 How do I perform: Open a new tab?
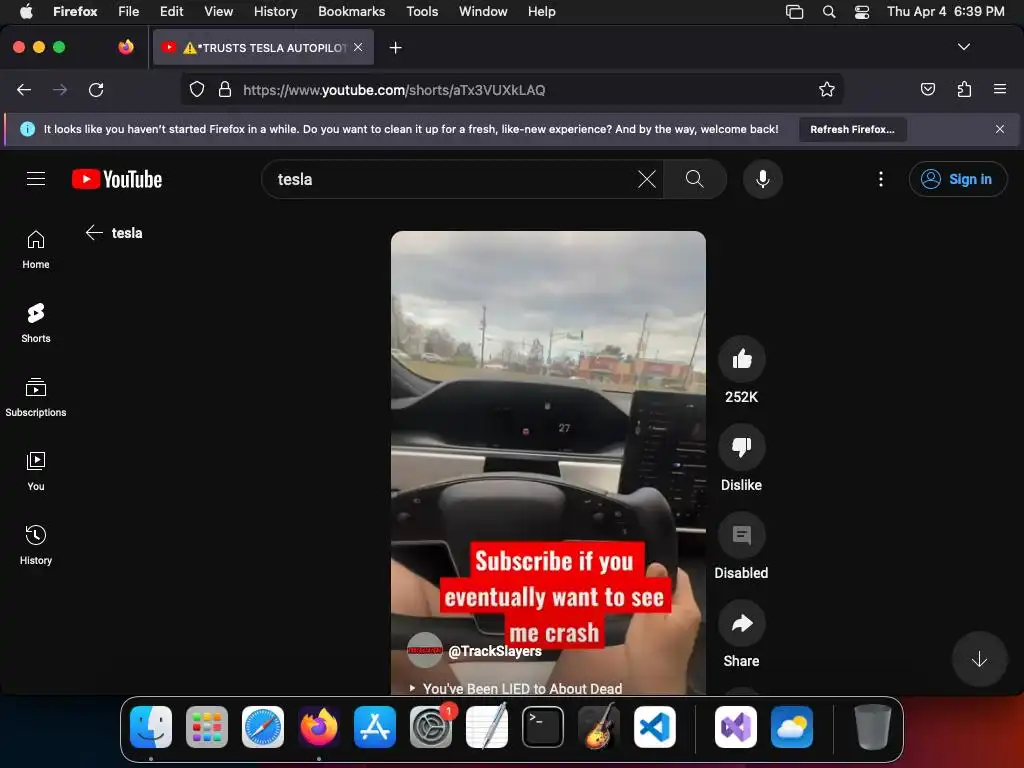point(395,48)
